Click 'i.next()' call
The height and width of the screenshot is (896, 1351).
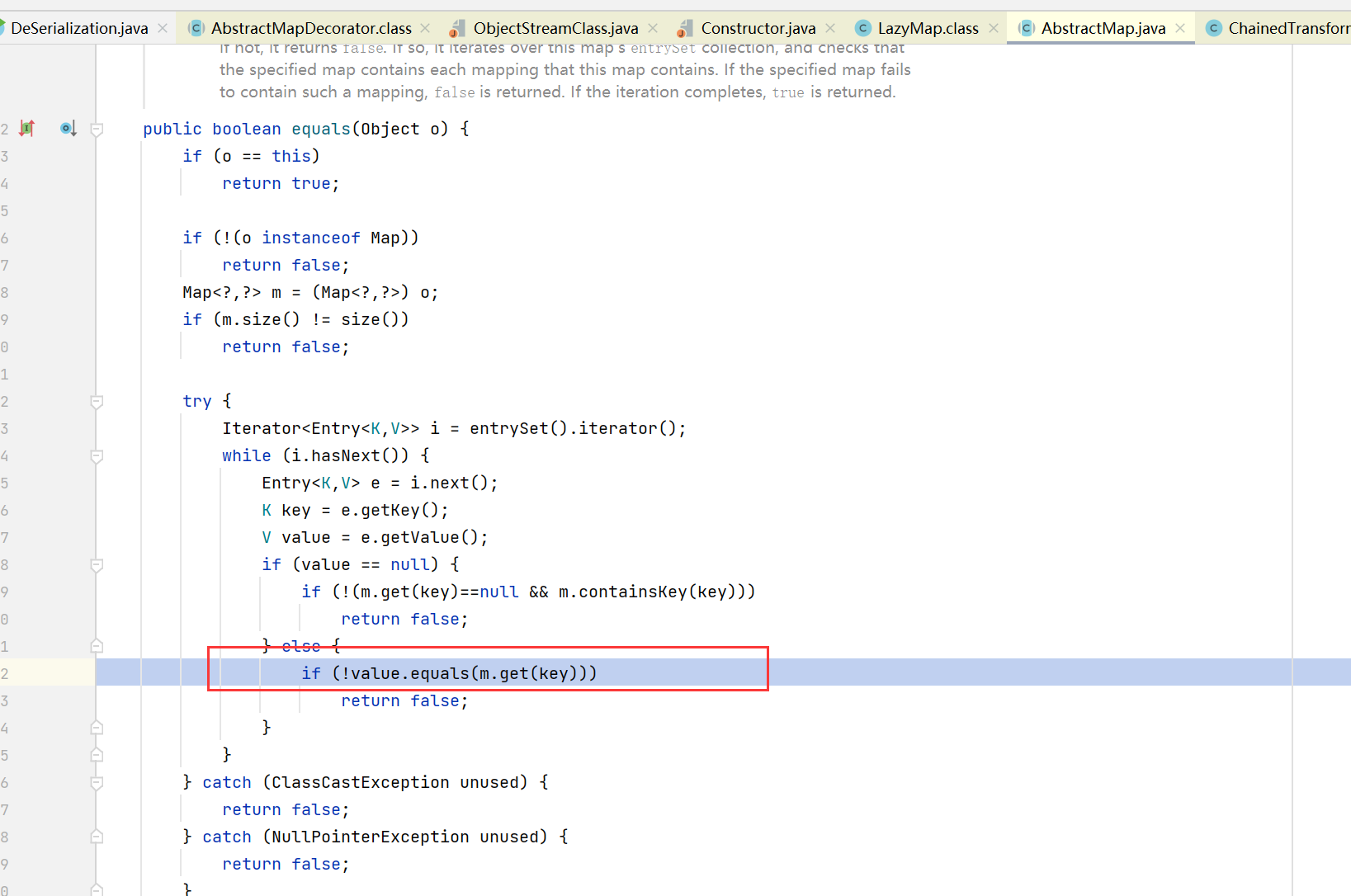pos(450,483)
